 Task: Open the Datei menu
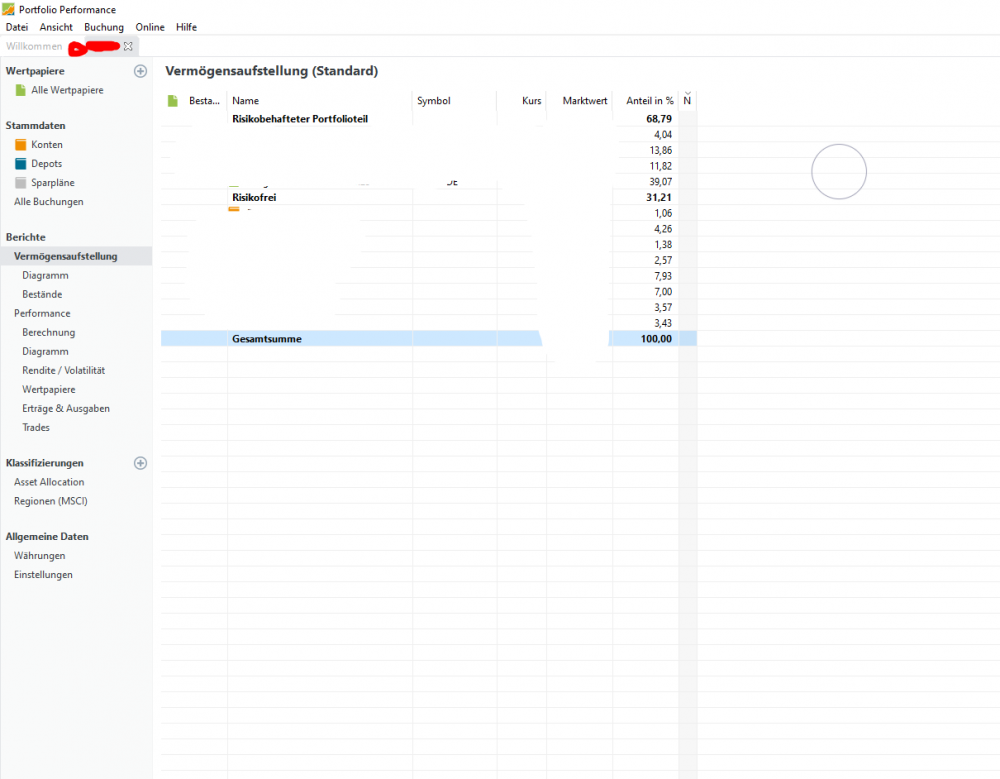pyautogui.click(x=17, y=27)
